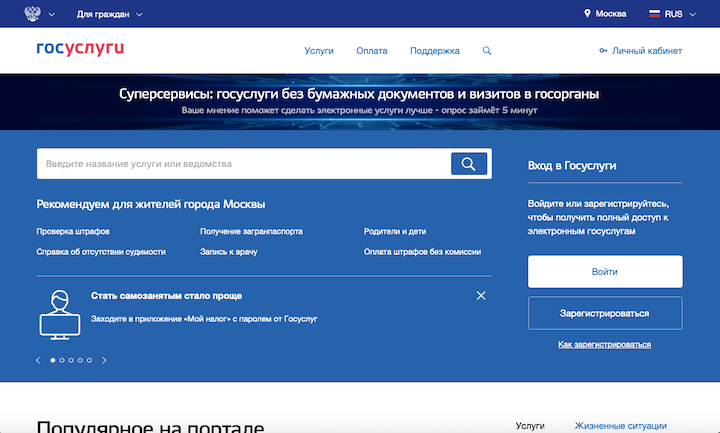Open Справка об отсутствии судимости link
The height and width of the screenshot is (433, 720).
coord(101,252)
